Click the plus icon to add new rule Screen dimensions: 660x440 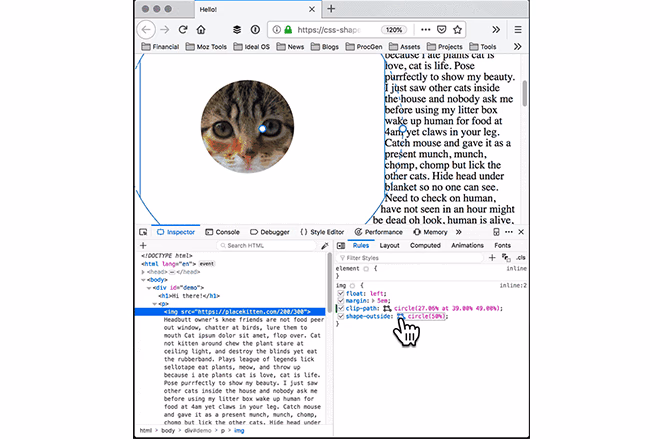[x=491, y=258]
